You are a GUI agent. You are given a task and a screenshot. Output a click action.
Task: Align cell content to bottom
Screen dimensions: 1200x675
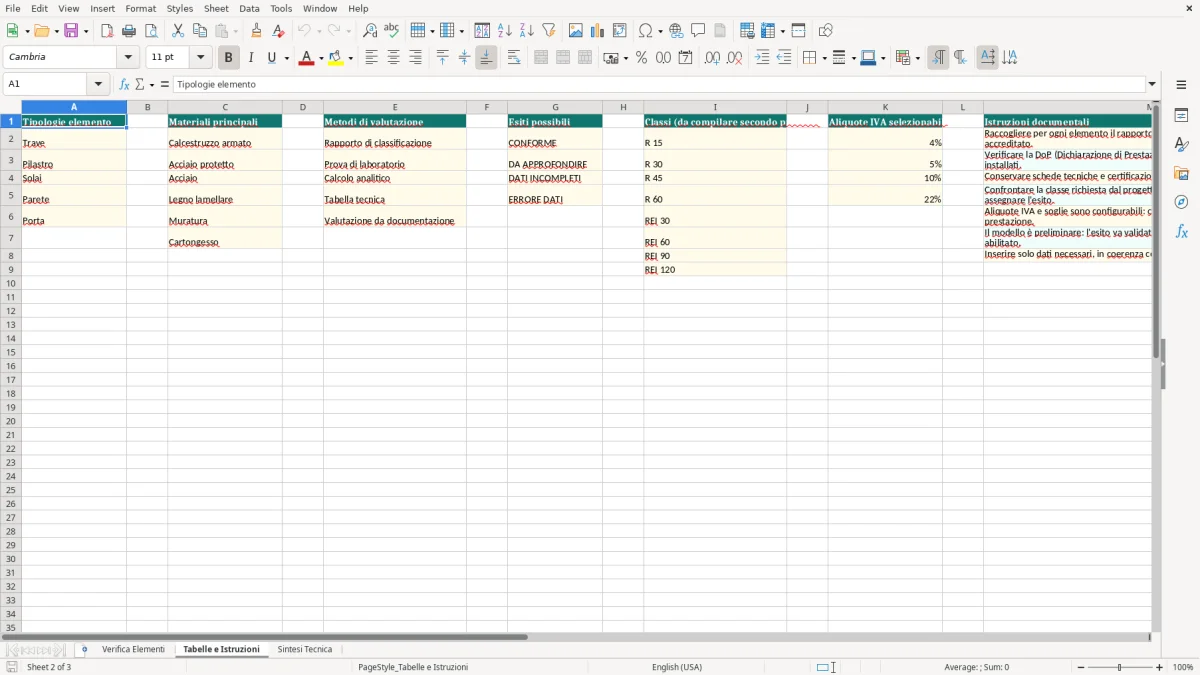[486, 58]
